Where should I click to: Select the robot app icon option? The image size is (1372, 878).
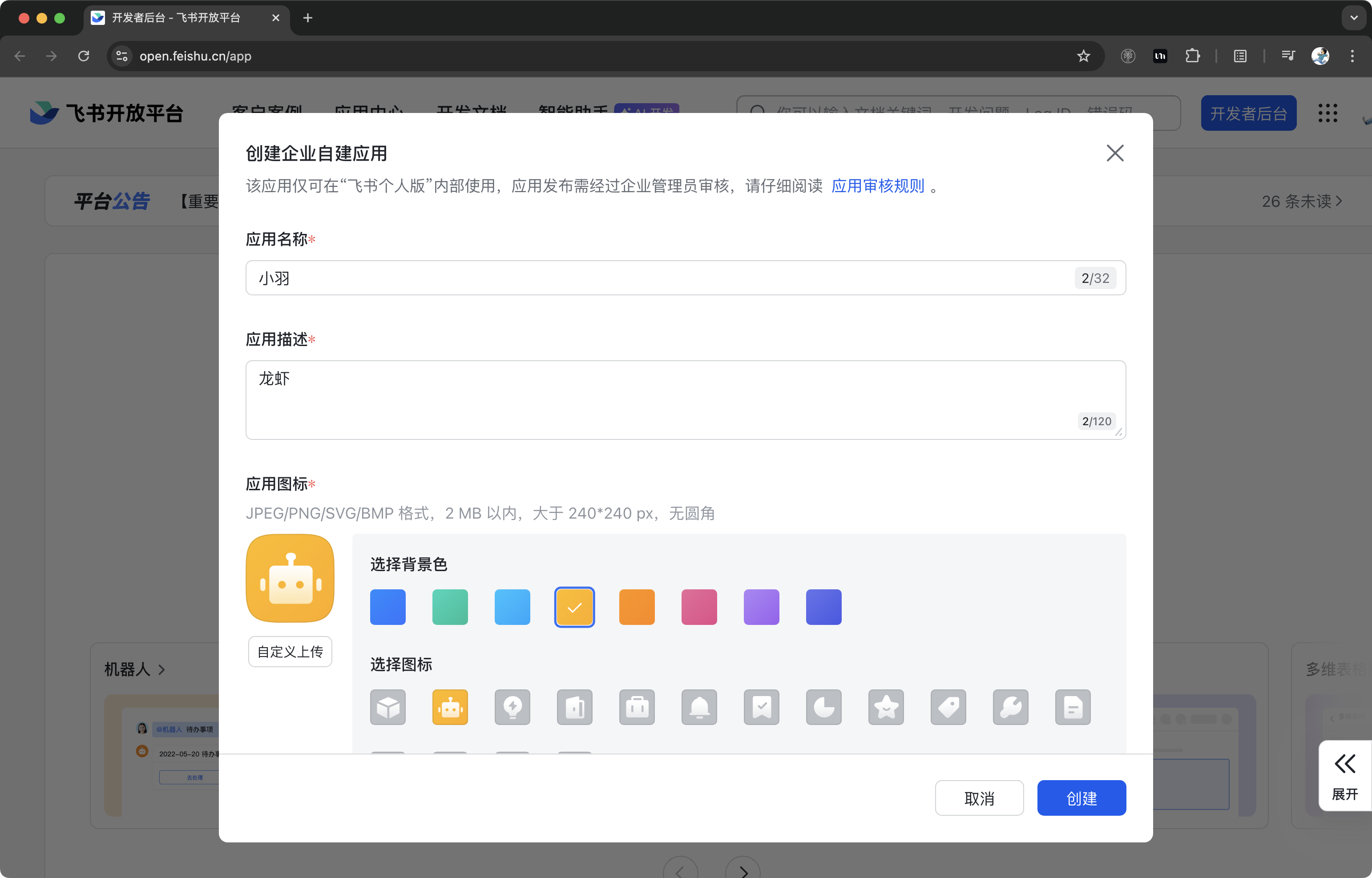pyautogui.click(x=450, y=707)
